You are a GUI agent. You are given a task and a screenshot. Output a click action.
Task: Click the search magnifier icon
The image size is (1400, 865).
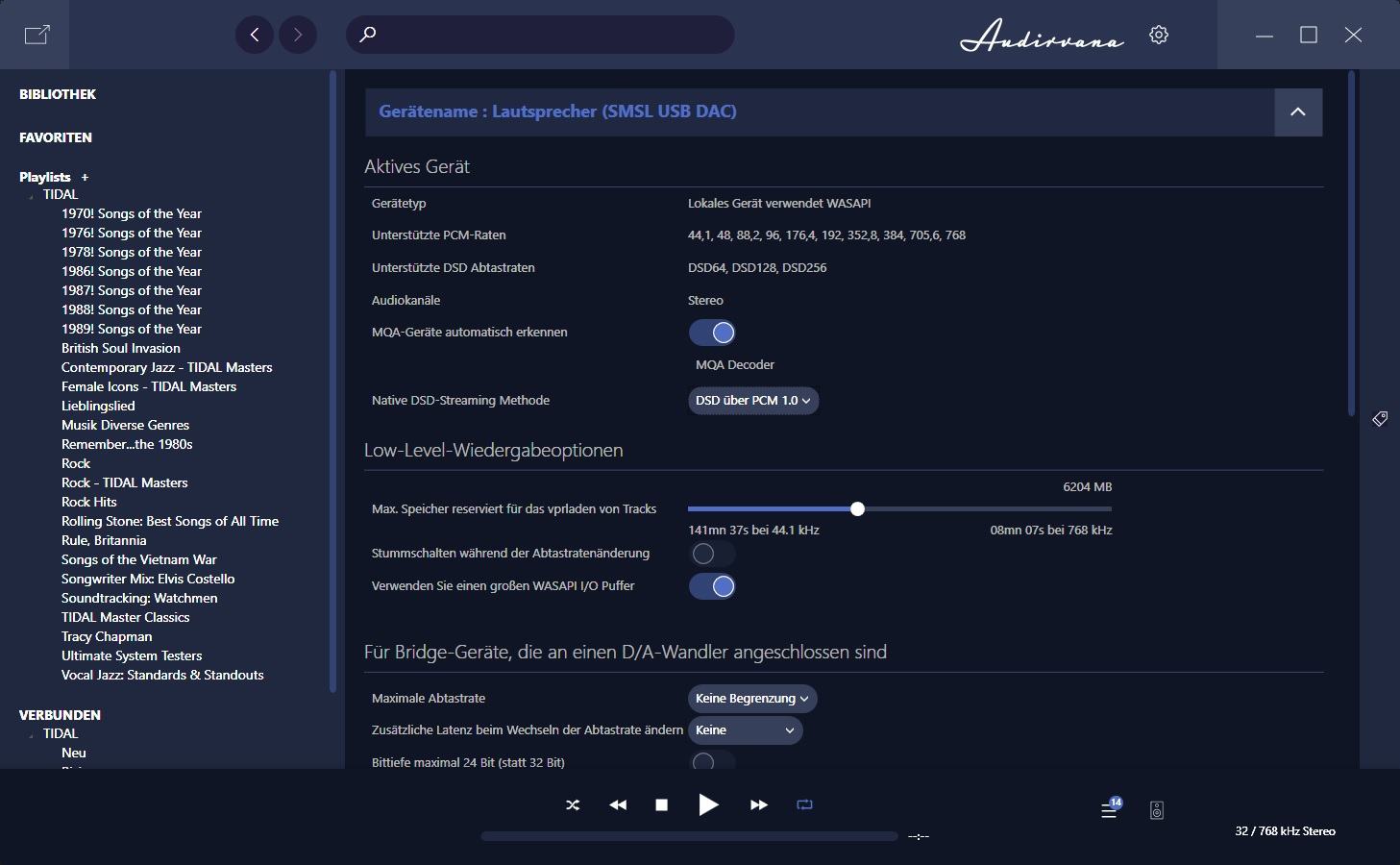tap(367, 35)
